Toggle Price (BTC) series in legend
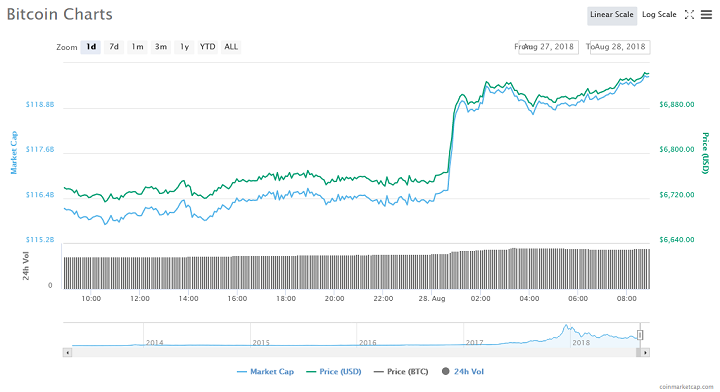This screenshot has width=720, height=392. pos(401,372)
